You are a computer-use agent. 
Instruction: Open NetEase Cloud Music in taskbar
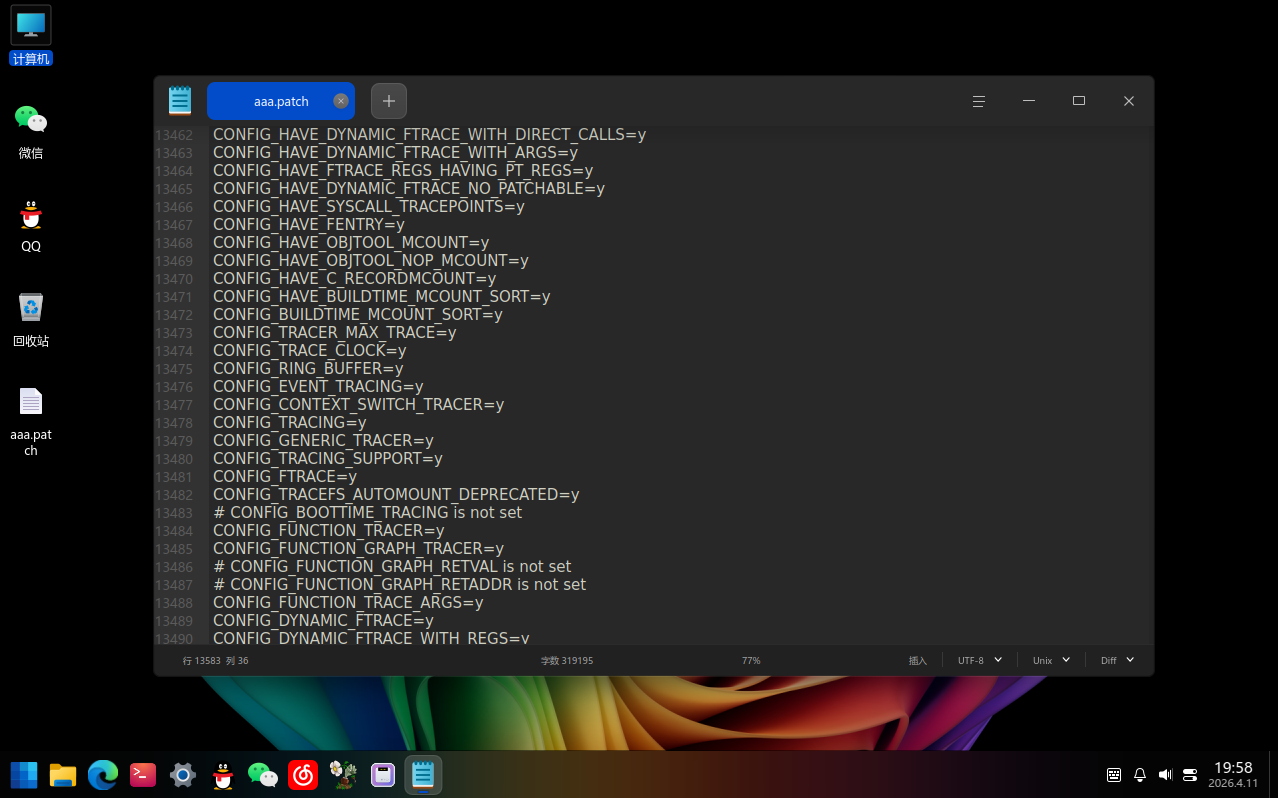[x=303, y=774]
